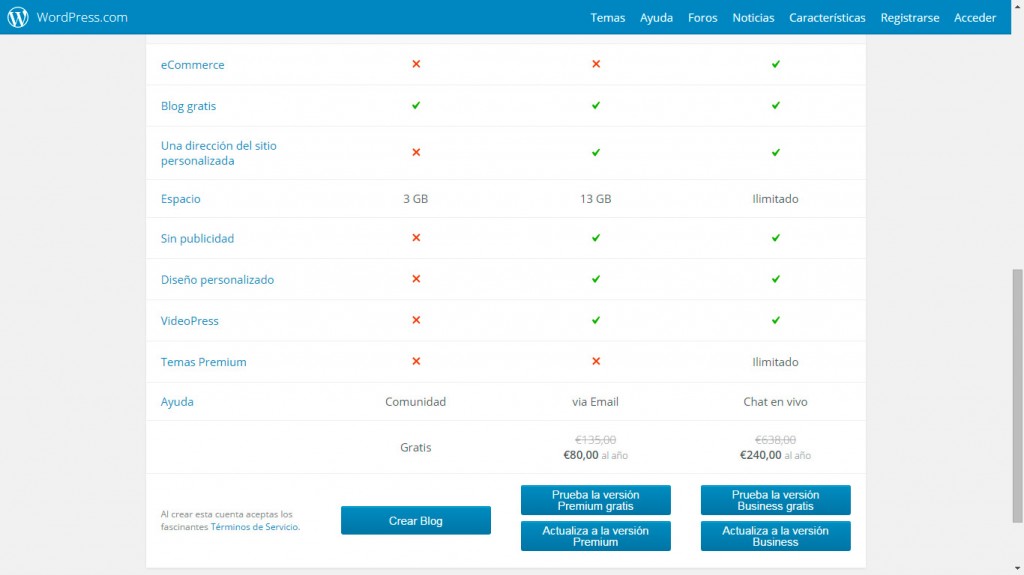Click the 3 GB space value

415,199
